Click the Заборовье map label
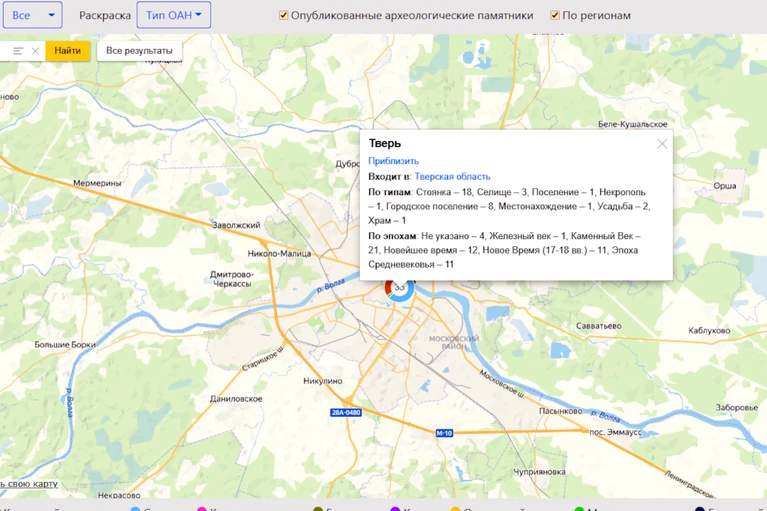 coord(737,407)
